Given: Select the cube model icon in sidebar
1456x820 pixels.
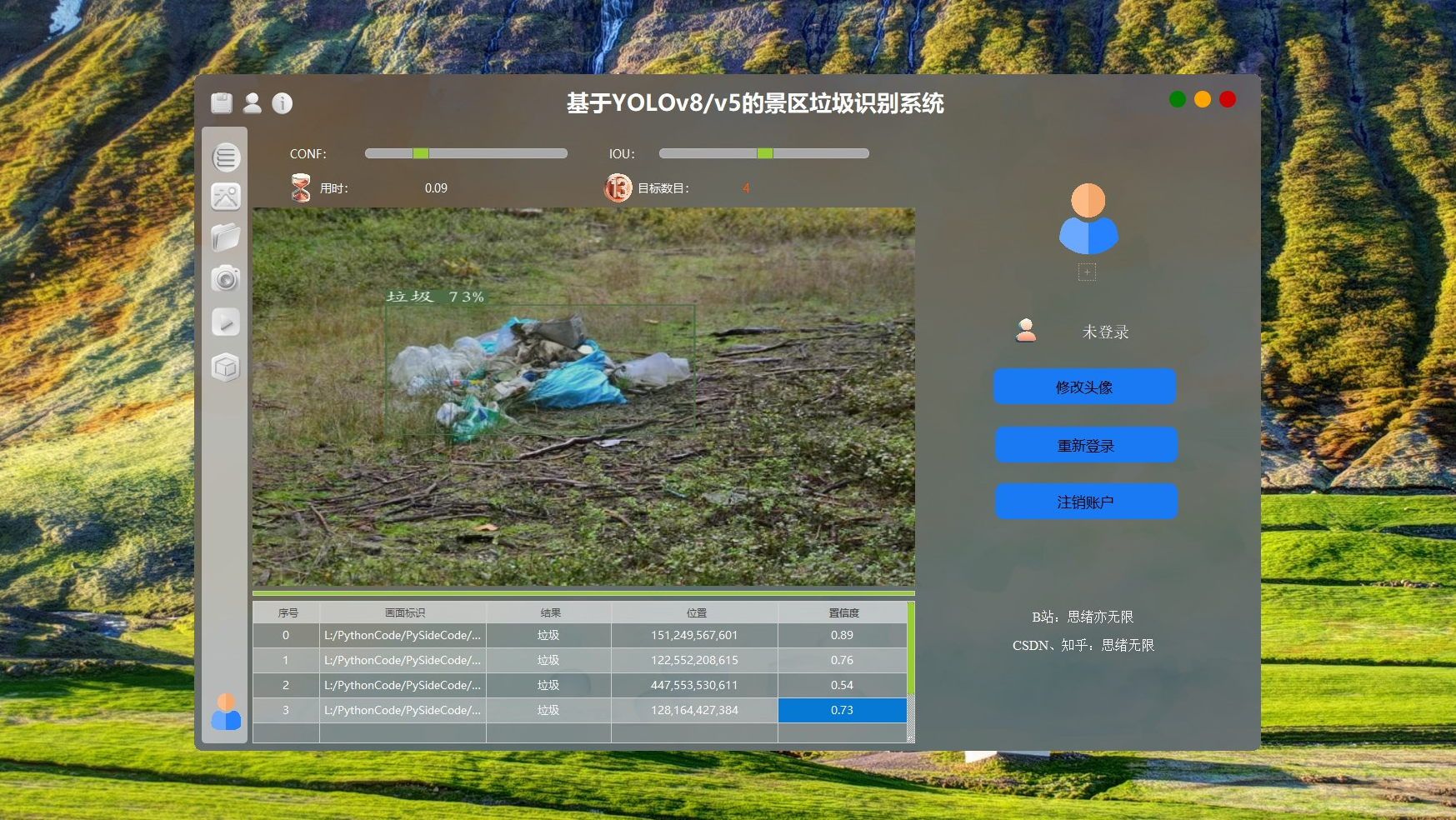Looking at the screenshot, I should (x=226, y=367).
